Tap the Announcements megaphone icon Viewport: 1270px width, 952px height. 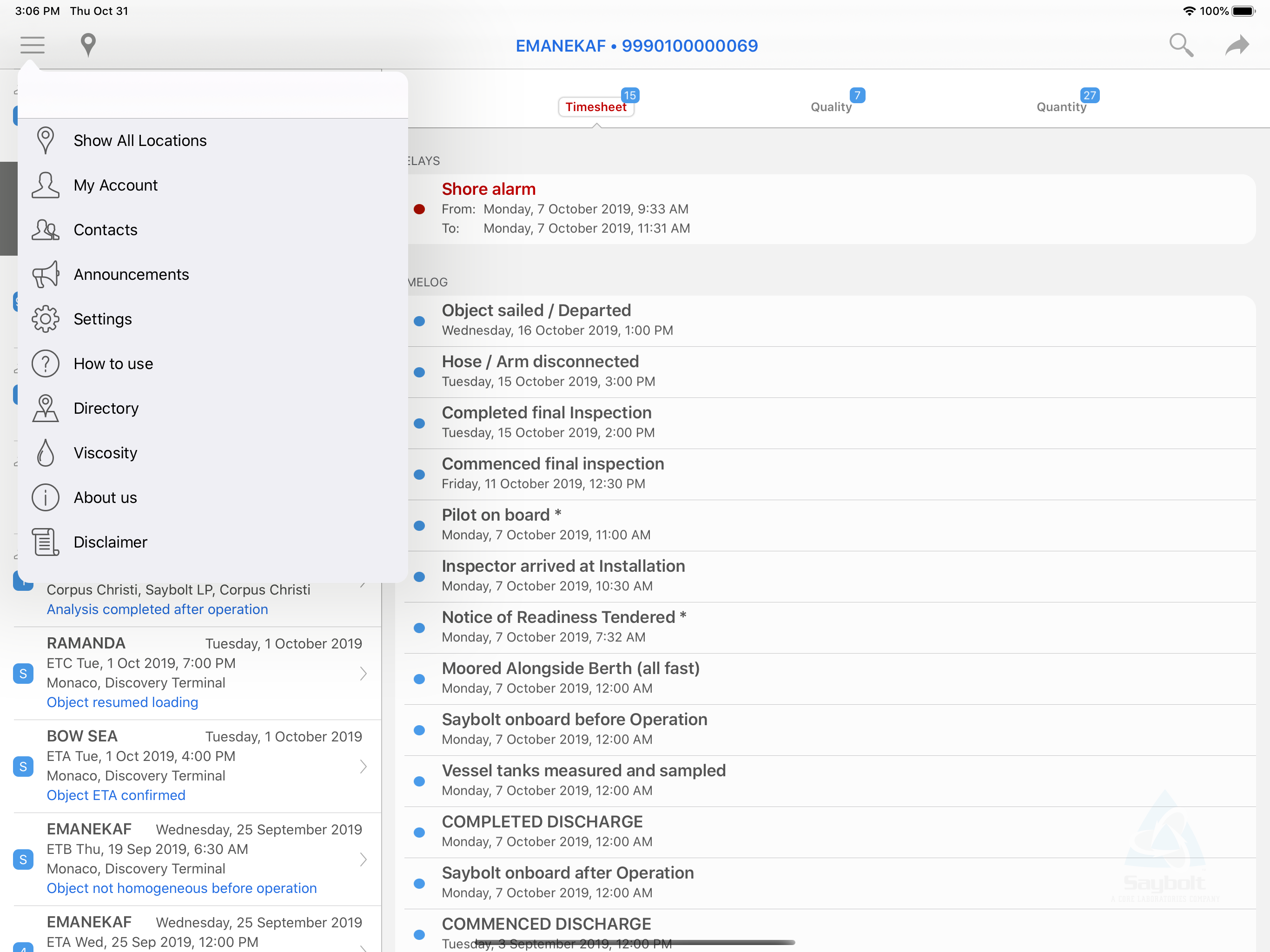pos(46,274)
